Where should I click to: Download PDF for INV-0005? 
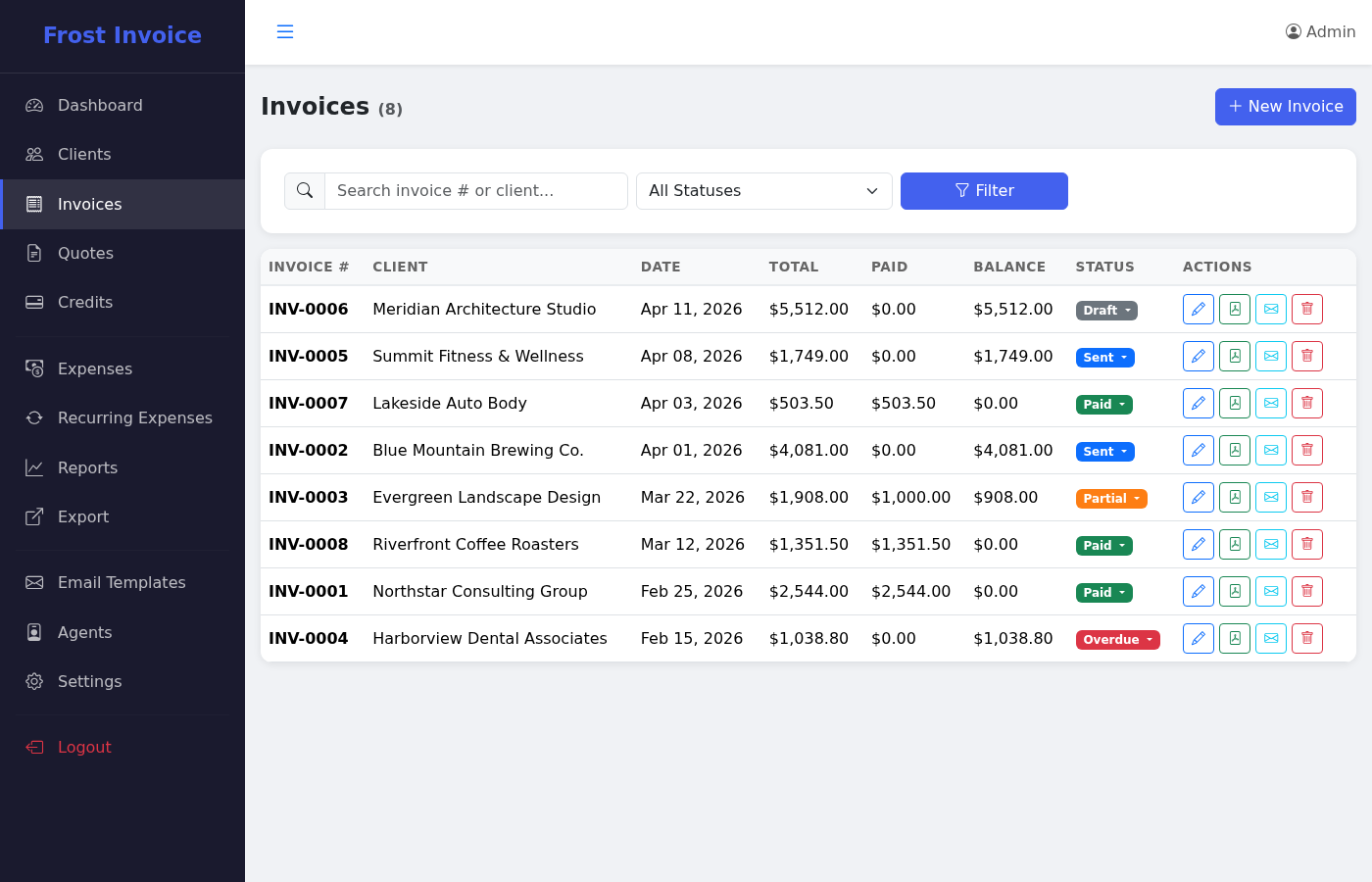[x=1234, y=356]
